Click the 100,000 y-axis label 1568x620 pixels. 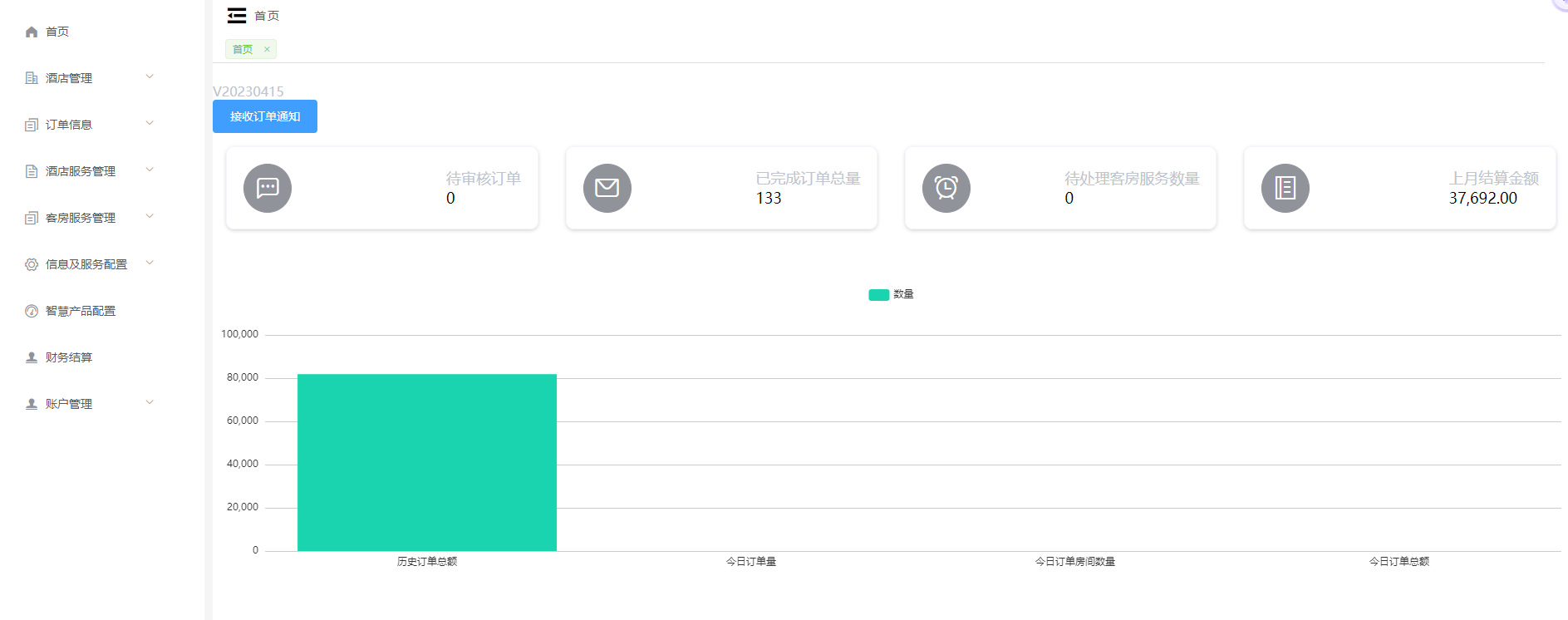tap(239, 334)
